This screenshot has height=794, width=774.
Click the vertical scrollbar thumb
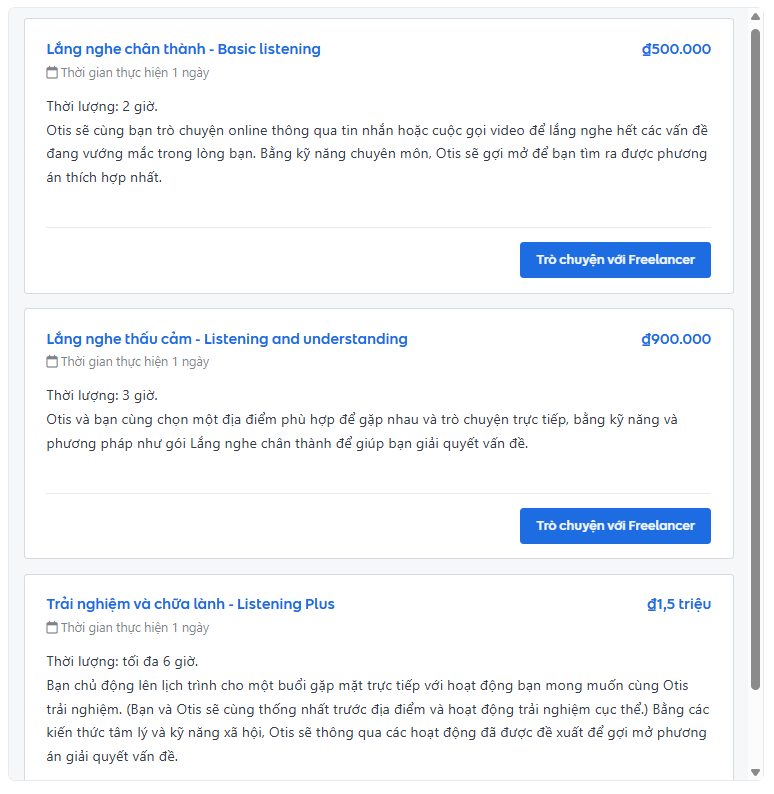(x=755, y=360)
